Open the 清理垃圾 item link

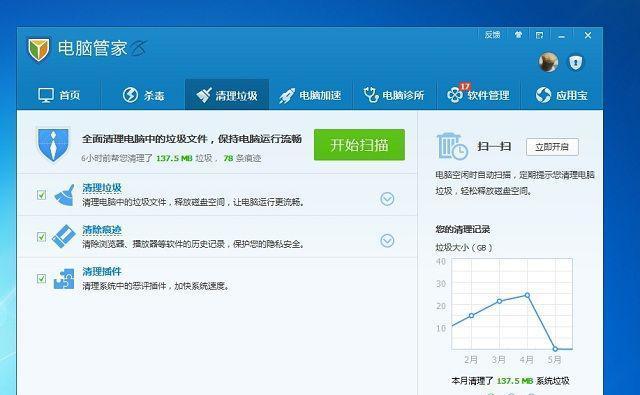click(102, 188)
